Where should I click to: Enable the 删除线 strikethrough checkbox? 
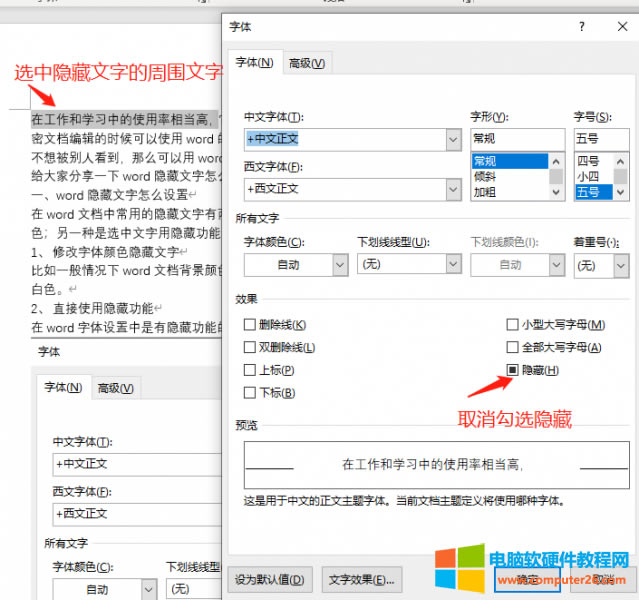coord(250,325)
